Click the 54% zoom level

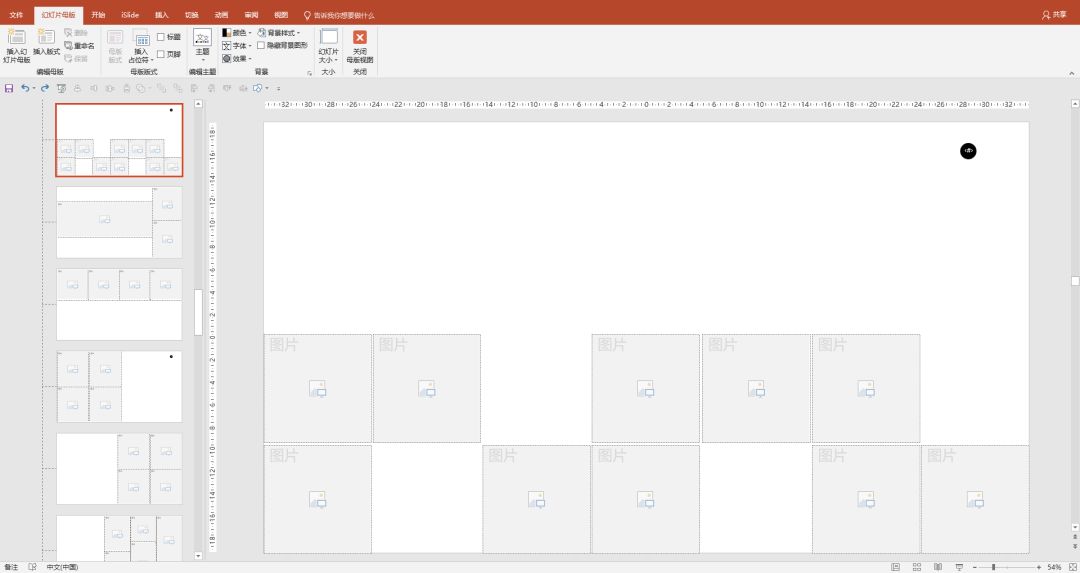click(1054, 567)
